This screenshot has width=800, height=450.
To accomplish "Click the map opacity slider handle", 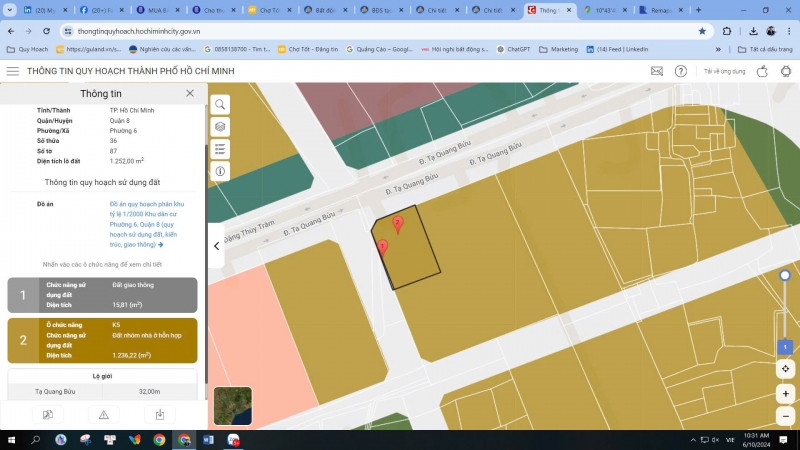I will click(x=785, y=275).
